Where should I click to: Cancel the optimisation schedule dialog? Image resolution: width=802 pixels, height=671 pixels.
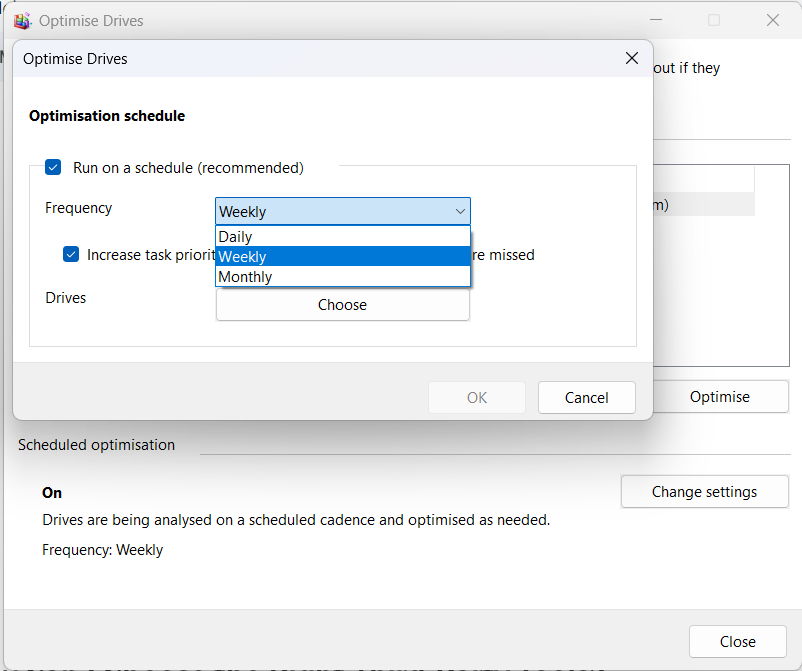586,398
